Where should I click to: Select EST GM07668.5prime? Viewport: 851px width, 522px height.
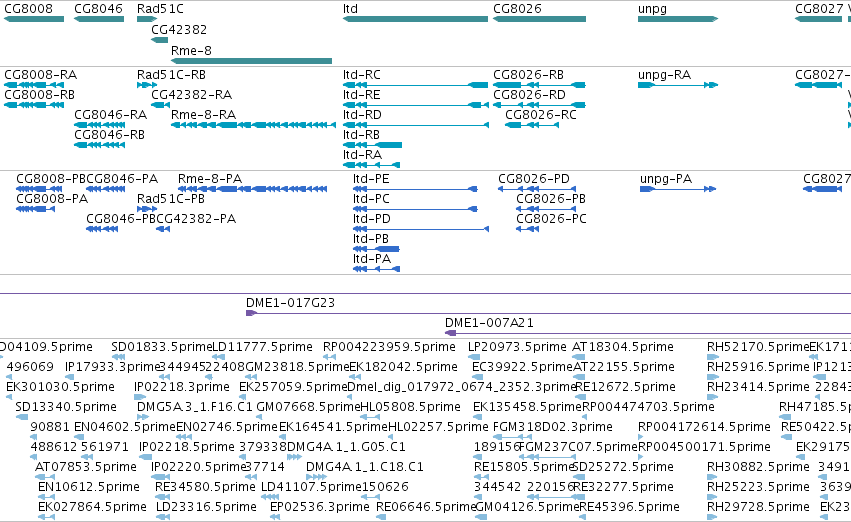coord(308,407)
